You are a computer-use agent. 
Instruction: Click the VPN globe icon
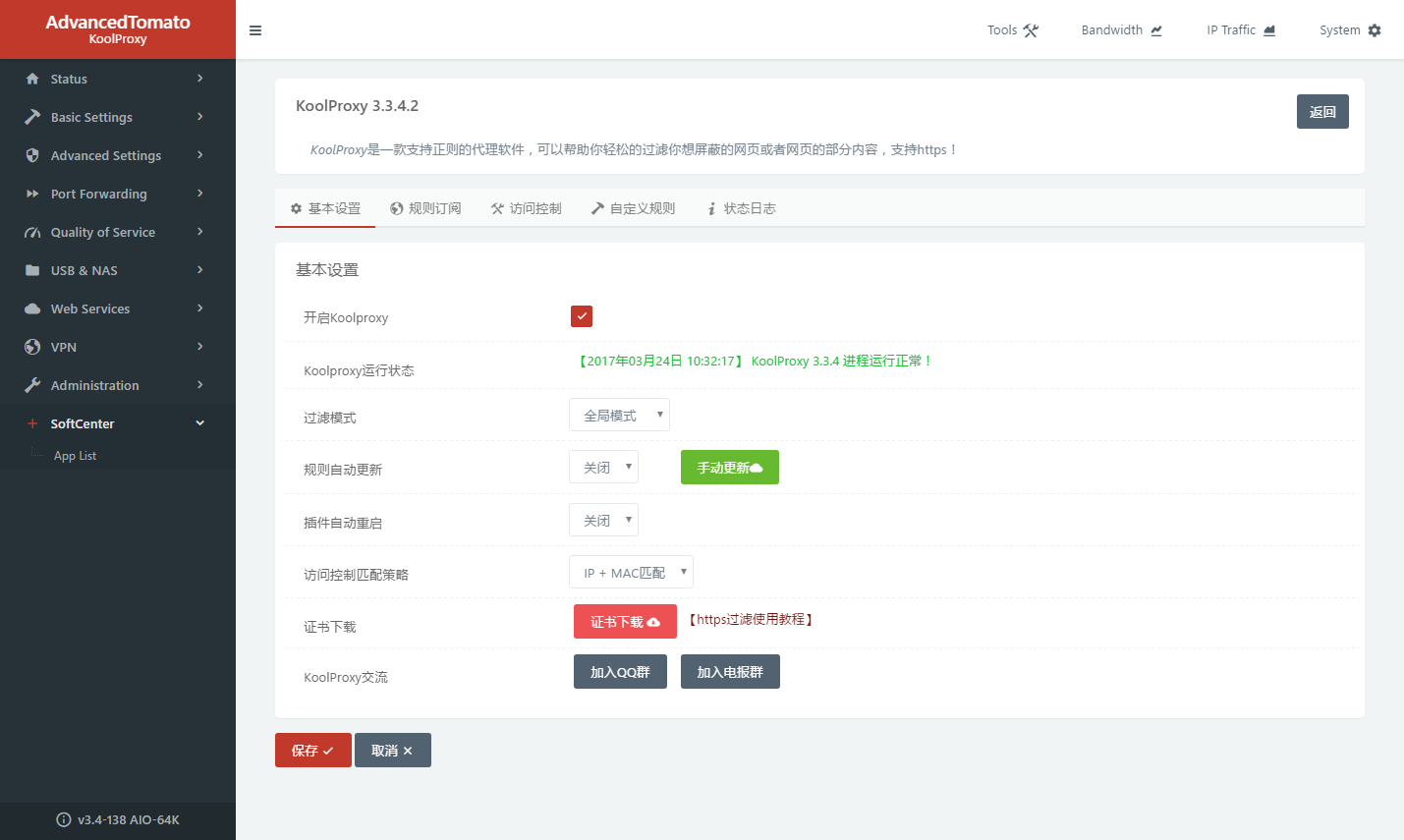click(32, 347)
